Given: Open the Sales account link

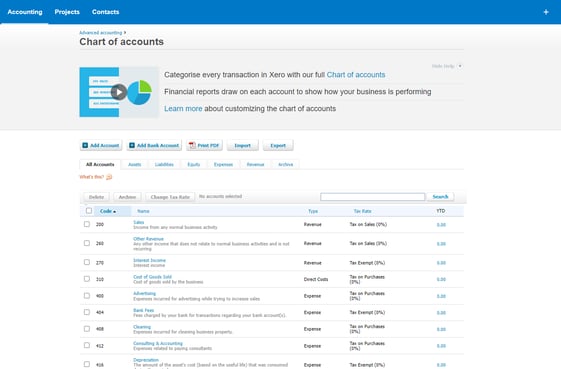Looking at the screenshot, I should click(x=138, y=222).
